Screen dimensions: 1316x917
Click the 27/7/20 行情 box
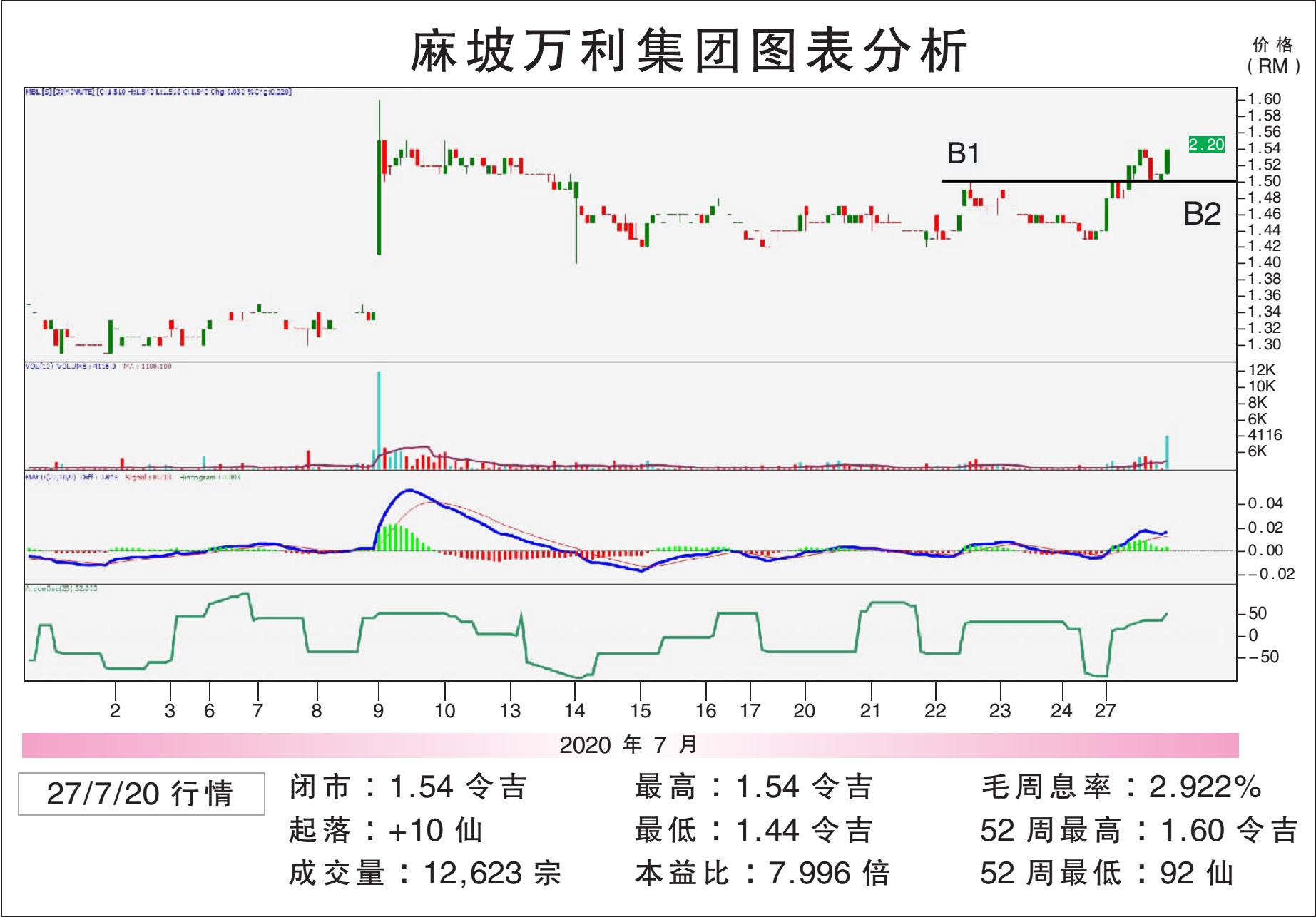[141, 794]
